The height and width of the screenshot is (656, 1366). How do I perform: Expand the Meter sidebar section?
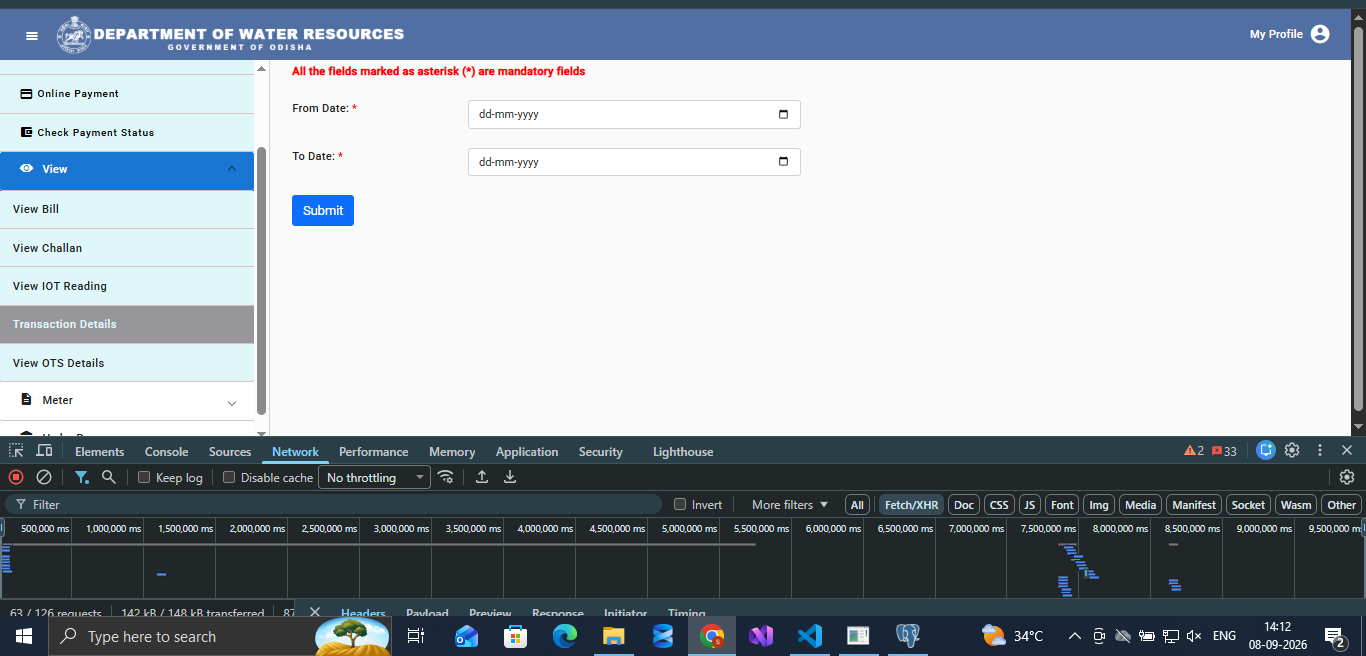[x=127, y=400]
